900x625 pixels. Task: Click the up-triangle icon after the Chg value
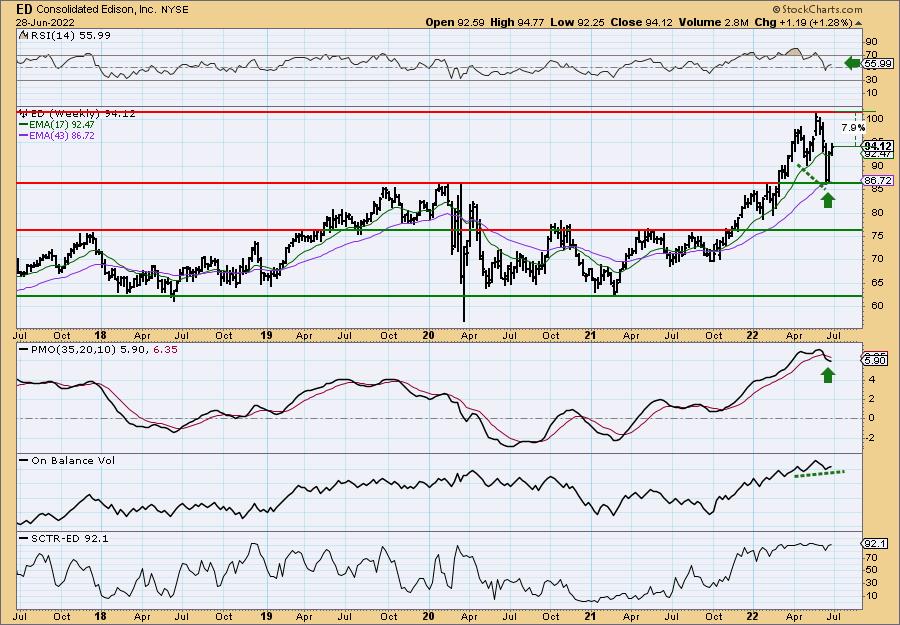[859, 23]
